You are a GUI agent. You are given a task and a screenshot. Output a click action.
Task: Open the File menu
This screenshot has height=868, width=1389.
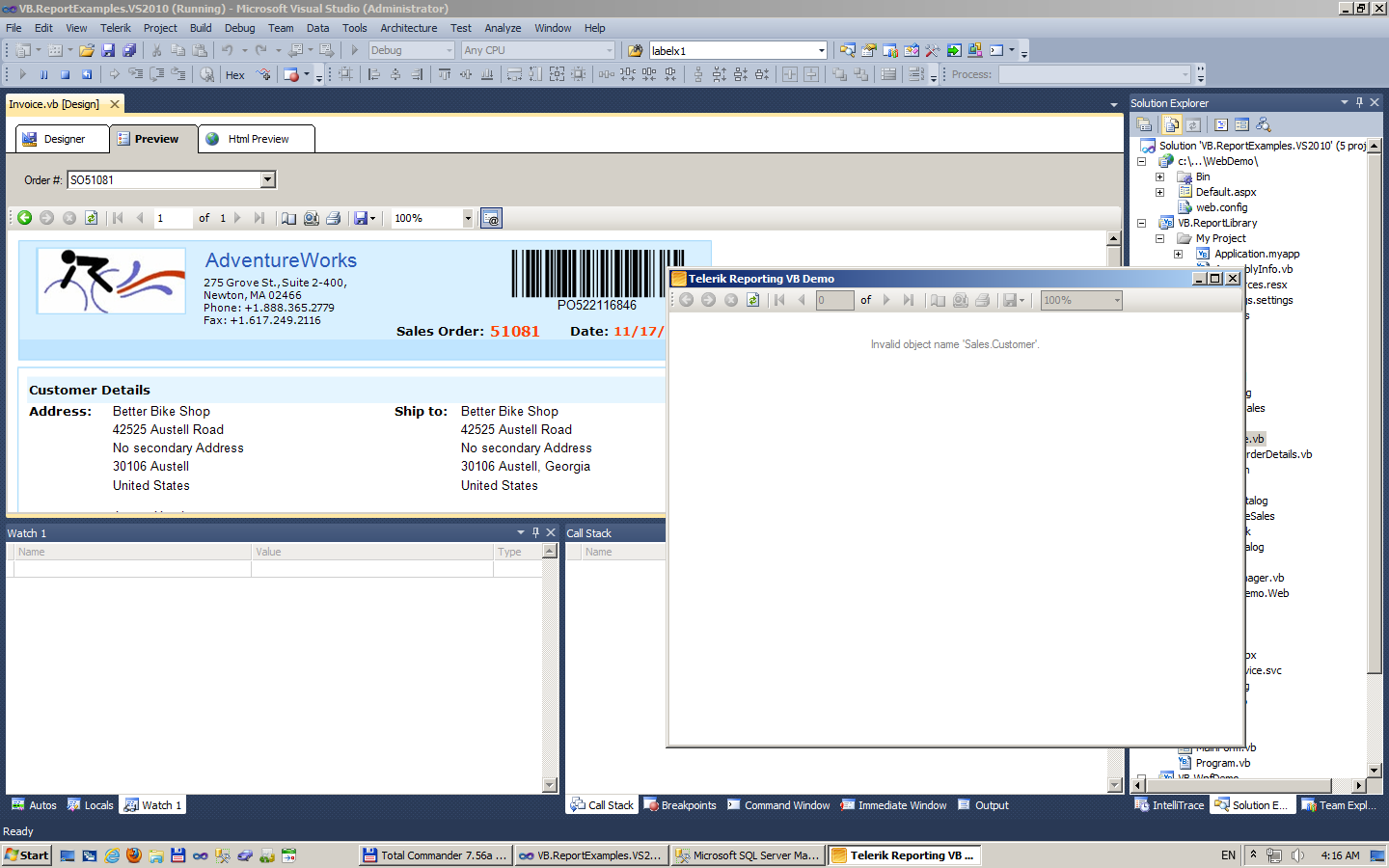pos(14,28)
